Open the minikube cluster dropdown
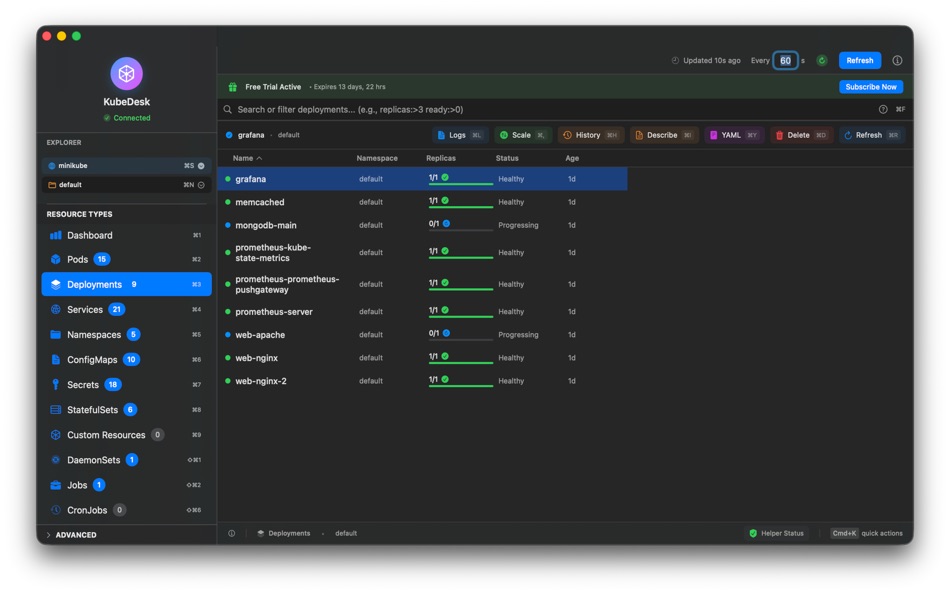Image resolution: width=950 pixels, height=594 pixels. (x=126, y=165)
